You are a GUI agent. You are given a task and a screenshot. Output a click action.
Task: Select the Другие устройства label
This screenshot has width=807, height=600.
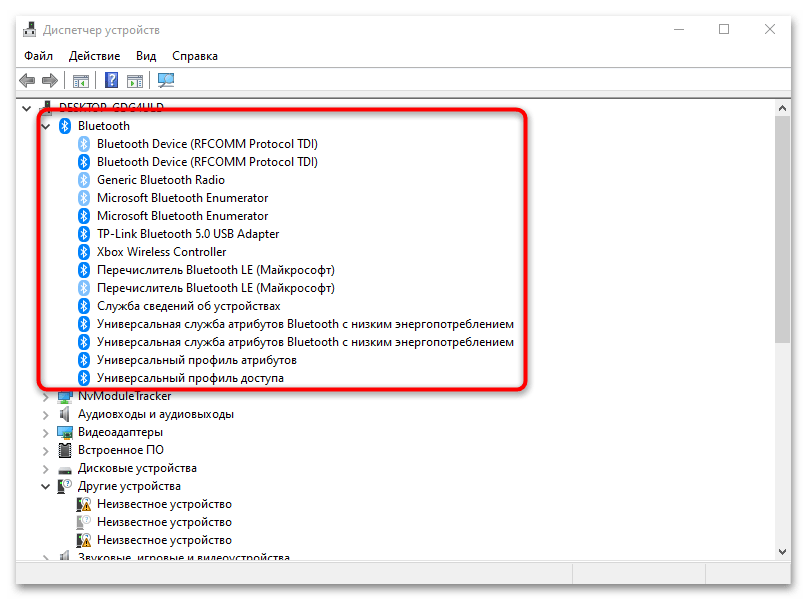pyautogui.click(x=129, y=486)
